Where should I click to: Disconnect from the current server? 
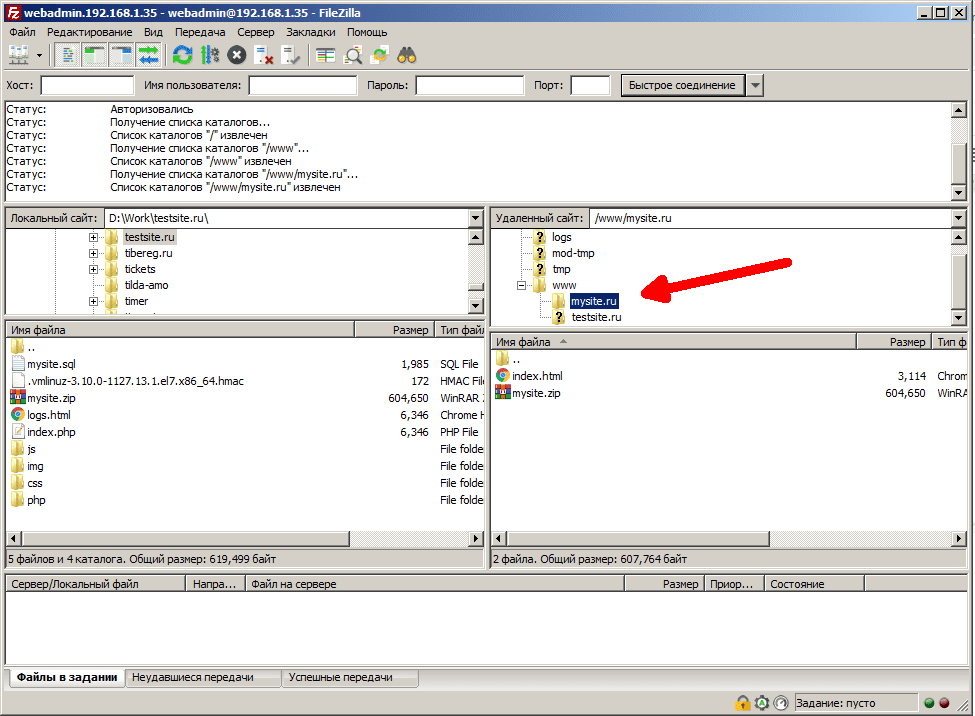point(264,55)
